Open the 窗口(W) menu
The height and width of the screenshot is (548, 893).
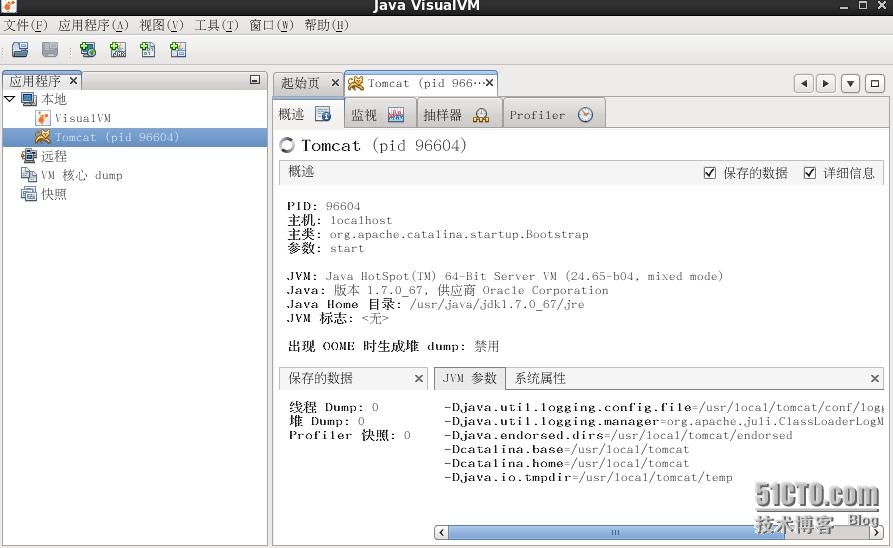(271, 25)
